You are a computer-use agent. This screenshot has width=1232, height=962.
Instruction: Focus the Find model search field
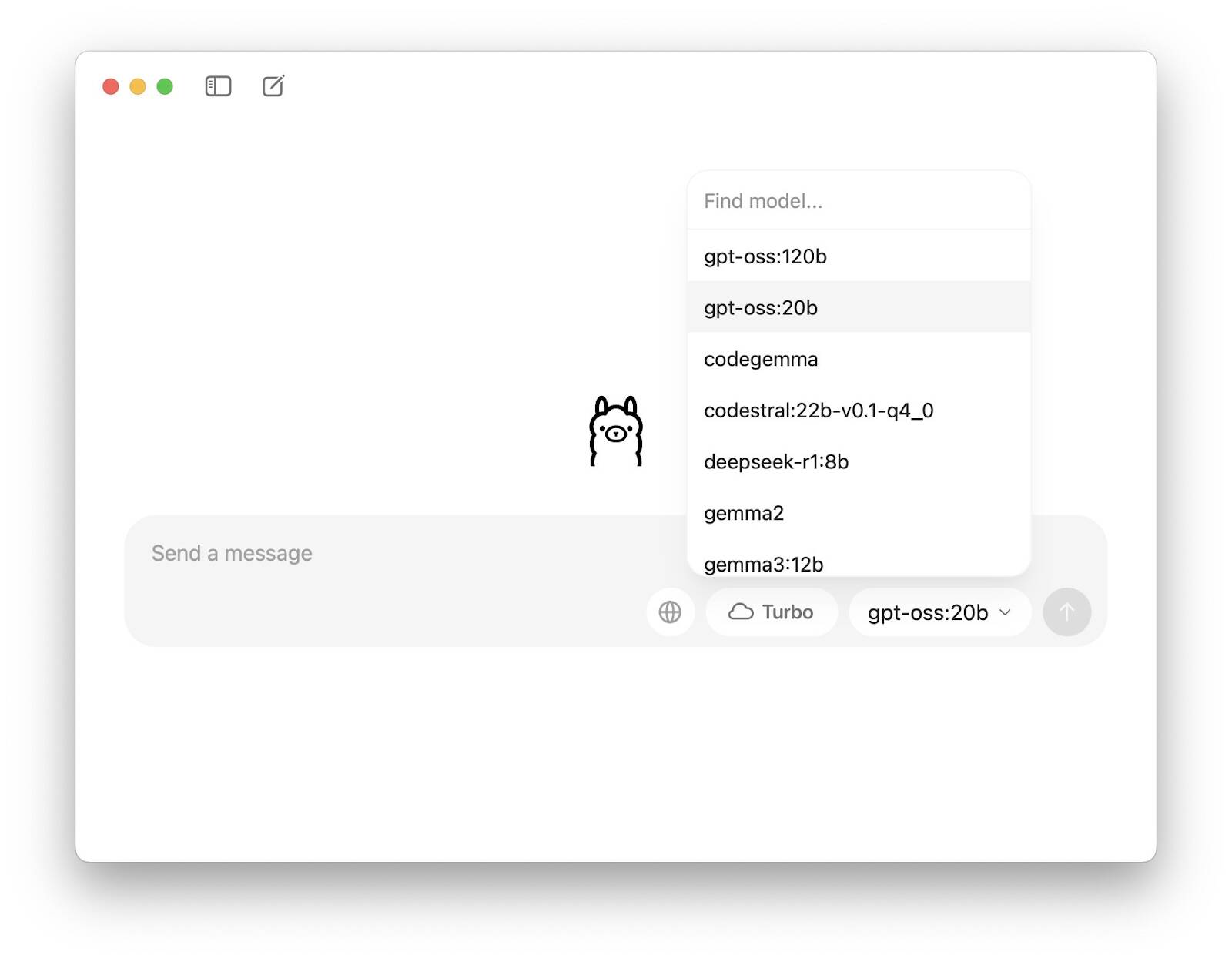click(x=859, y=201)
